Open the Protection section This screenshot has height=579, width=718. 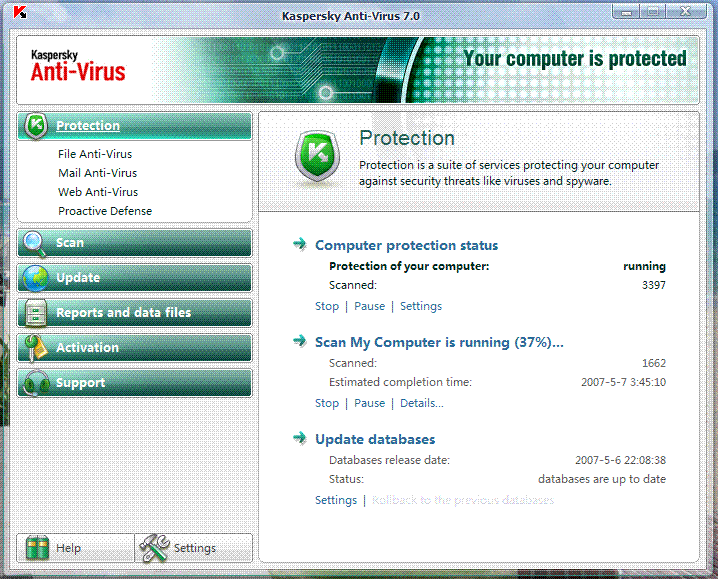134,126
